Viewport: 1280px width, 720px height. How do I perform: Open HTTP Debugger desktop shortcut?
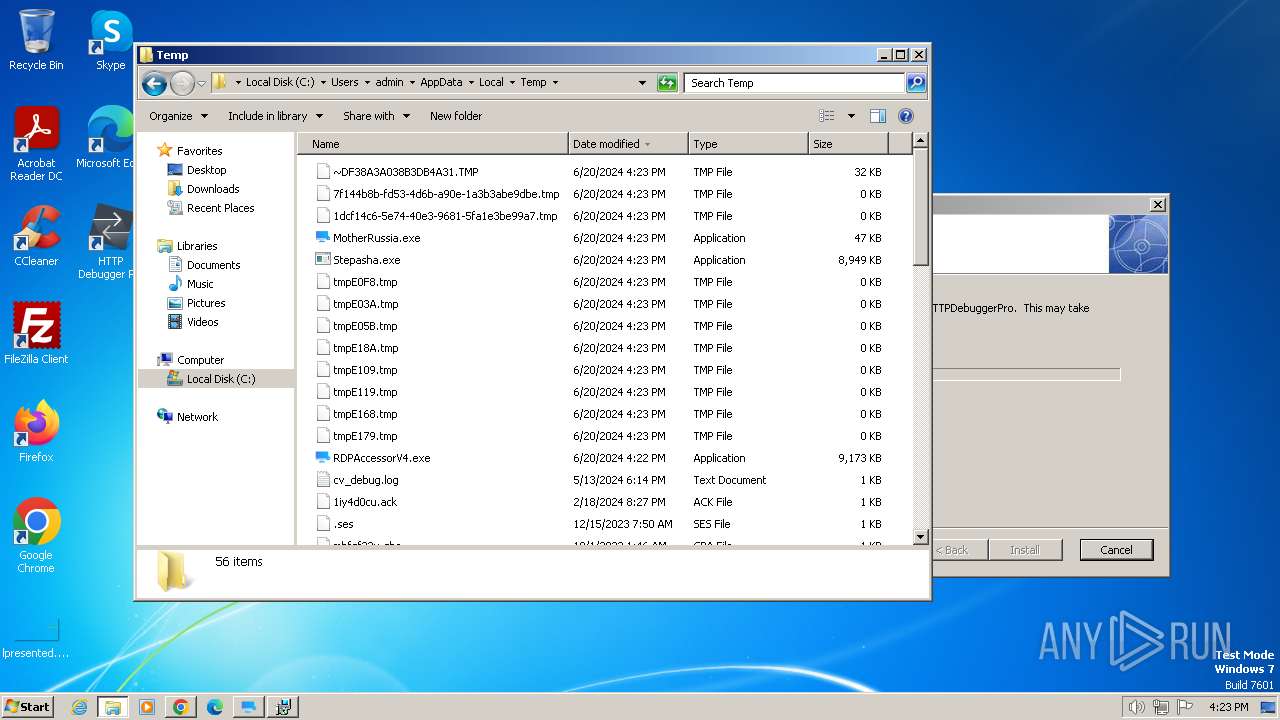click(110, 242)
